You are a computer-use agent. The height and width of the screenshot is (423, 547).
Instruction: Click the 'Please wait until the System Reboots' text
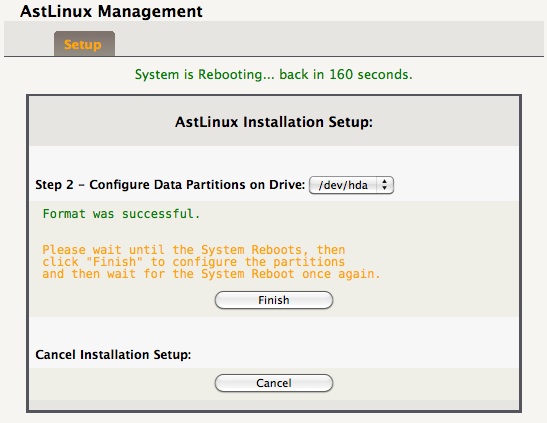pos(211,262)
